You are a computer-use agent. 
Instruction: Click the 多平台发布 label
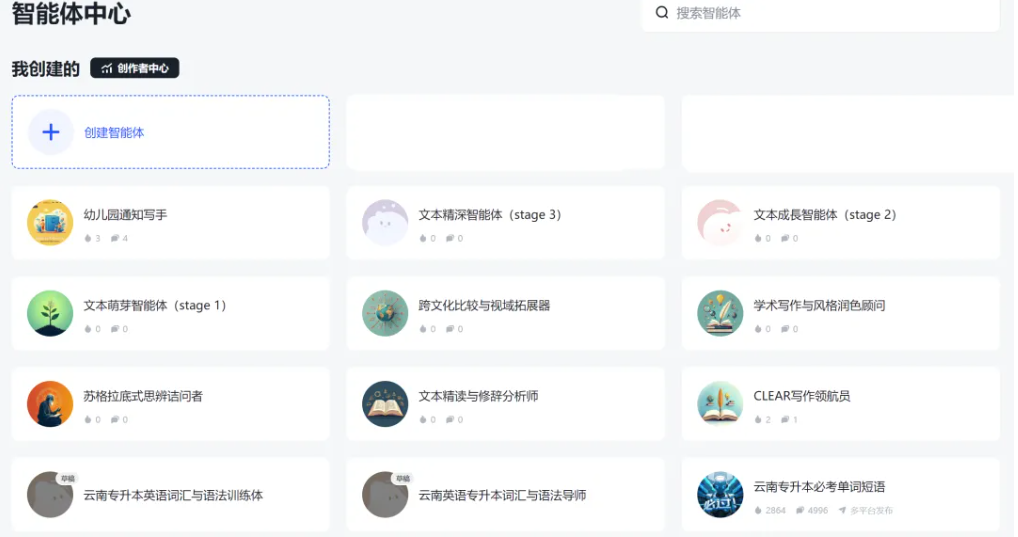point(870,511)
